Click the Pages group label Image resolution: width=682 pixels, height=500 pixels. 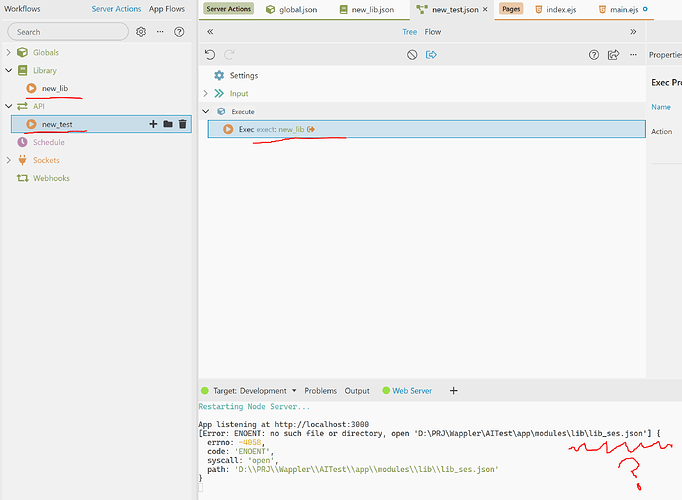[x=511, y=9]
